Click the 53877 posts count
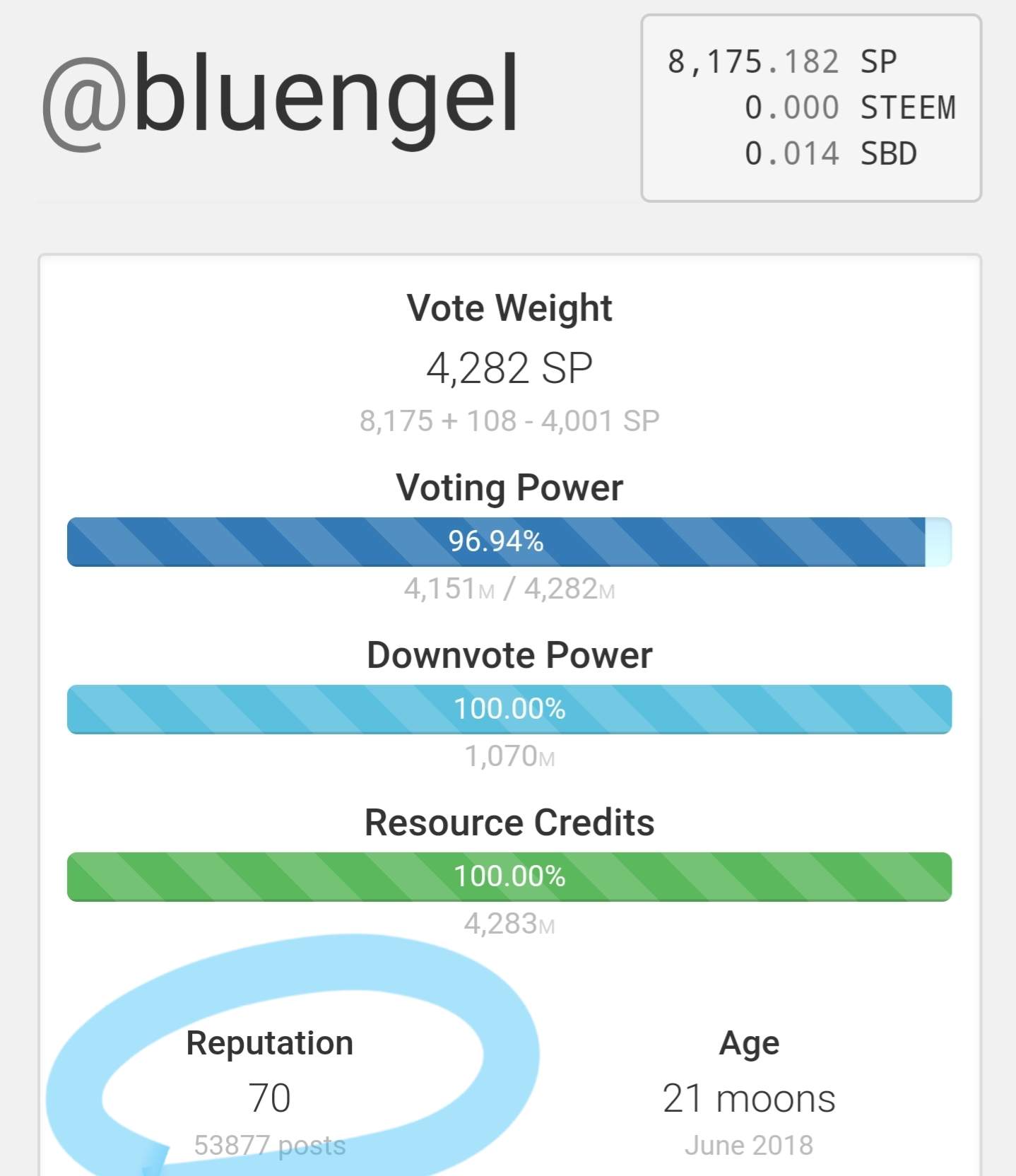Image resolution: width=1016 pixels, height=1176 pixels. coord(269,1146)
